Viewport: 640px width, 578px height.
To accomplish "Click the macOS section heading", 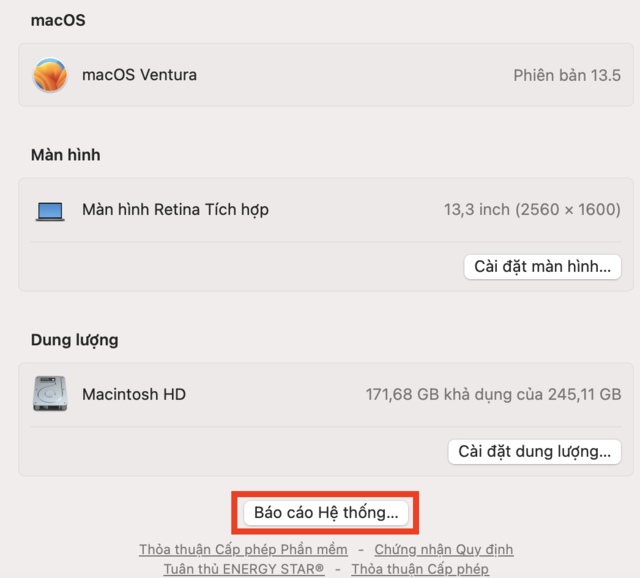I will pyautogui.click(x=58, y=20).
